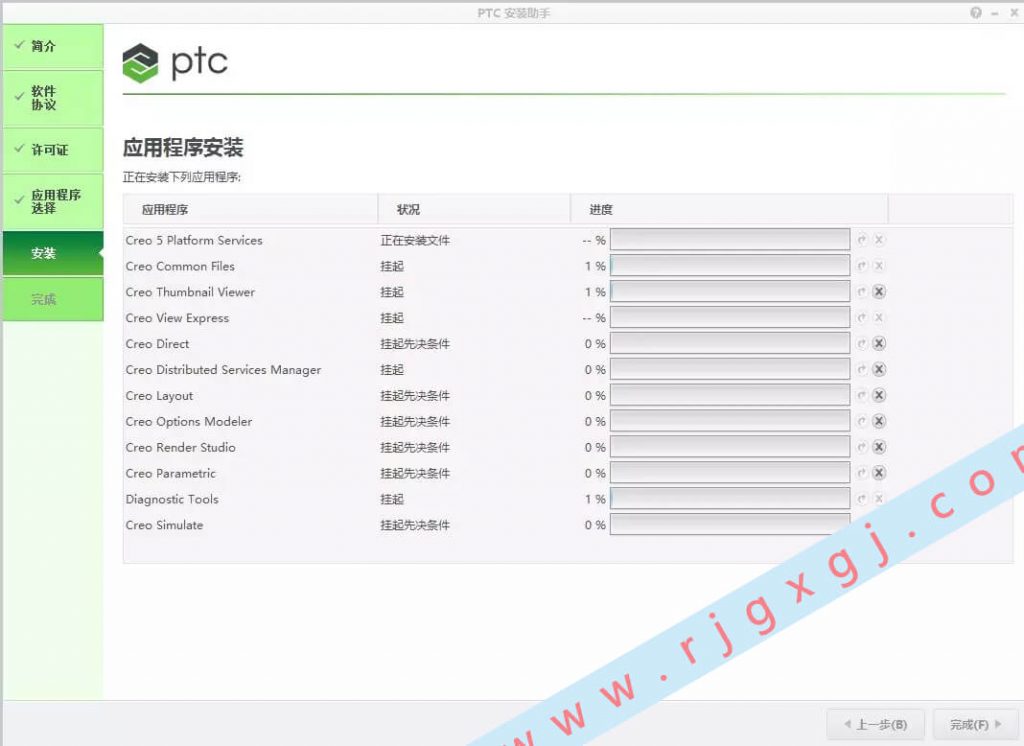Go to the 简介 step in sidebar
This screenshot has width=1024, height=746.
[x=53, y=46]
